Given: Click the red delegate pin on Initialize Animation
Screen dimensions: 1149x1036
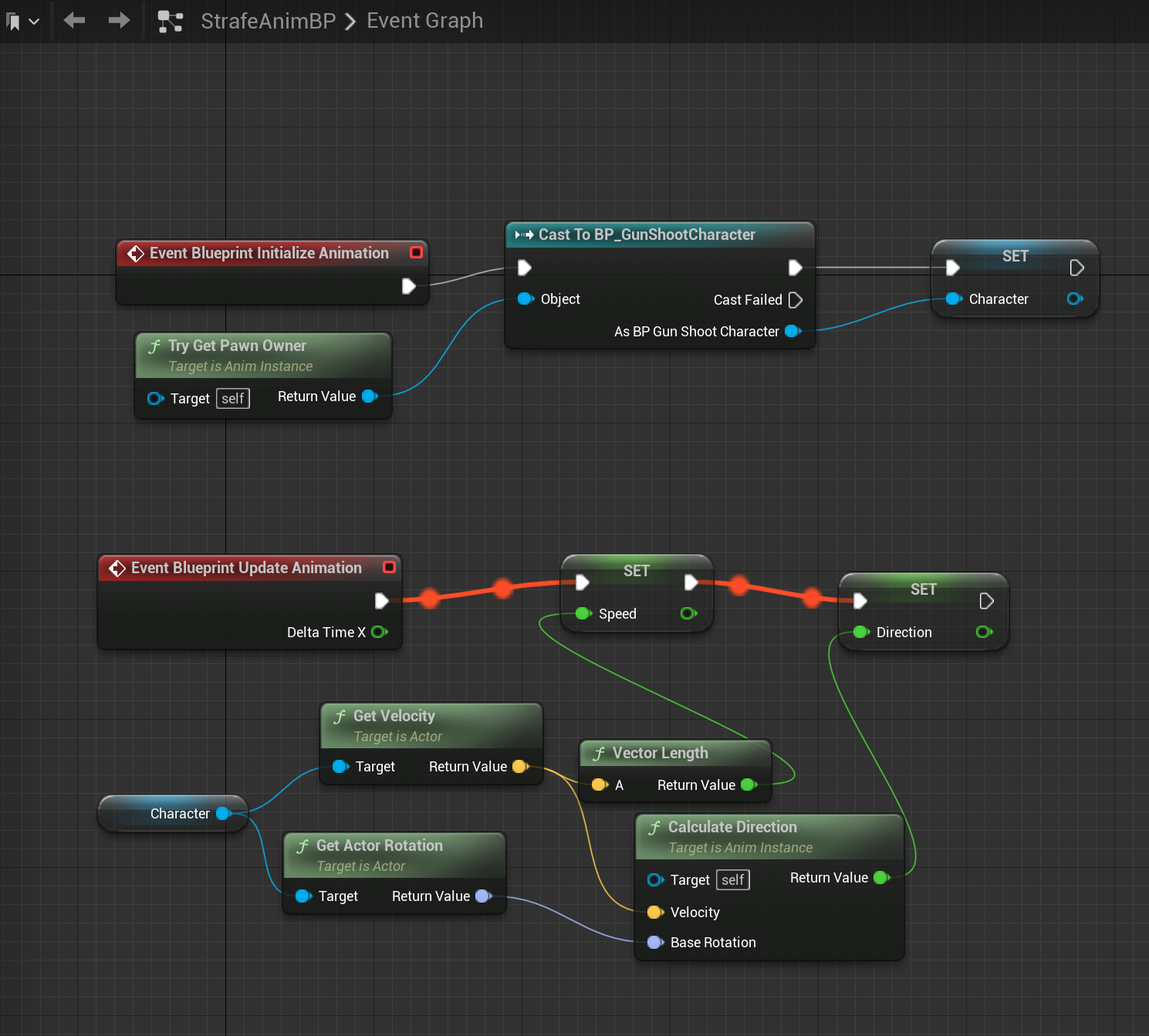Looking at the screenshot, I should point(416,252).
